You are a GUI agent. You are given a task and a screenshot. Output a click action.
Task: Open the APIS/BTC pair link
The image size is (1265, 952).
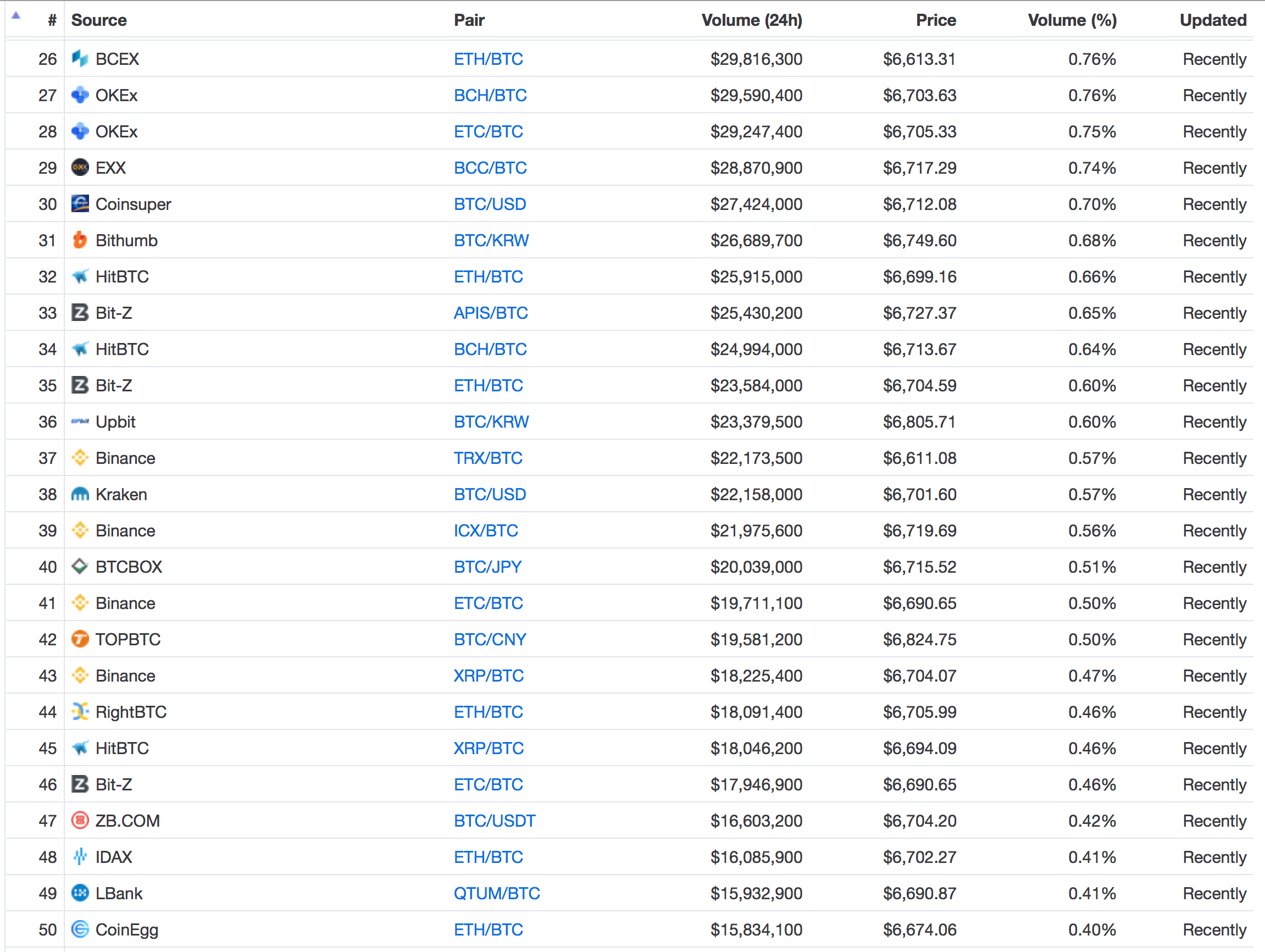491,313
